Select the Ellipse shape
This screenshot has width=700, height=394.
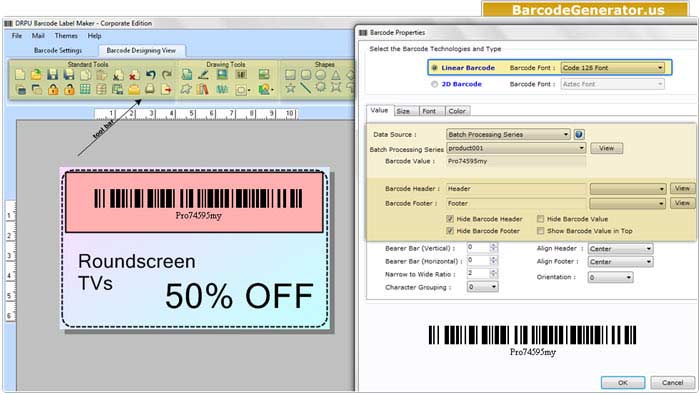[x=321, y=75]
